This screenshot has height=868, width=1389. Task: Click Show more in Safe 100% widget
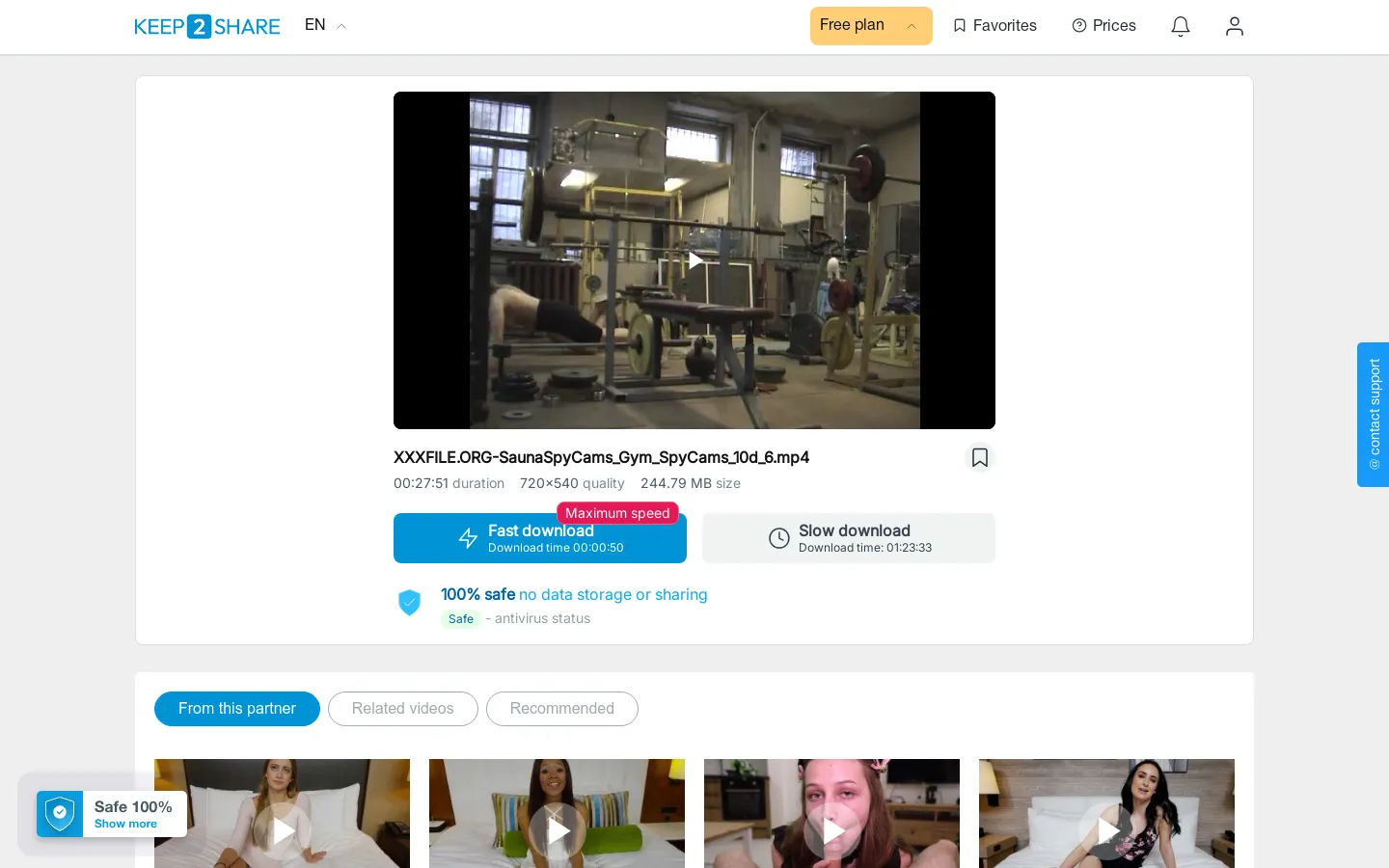click(125, 824)
